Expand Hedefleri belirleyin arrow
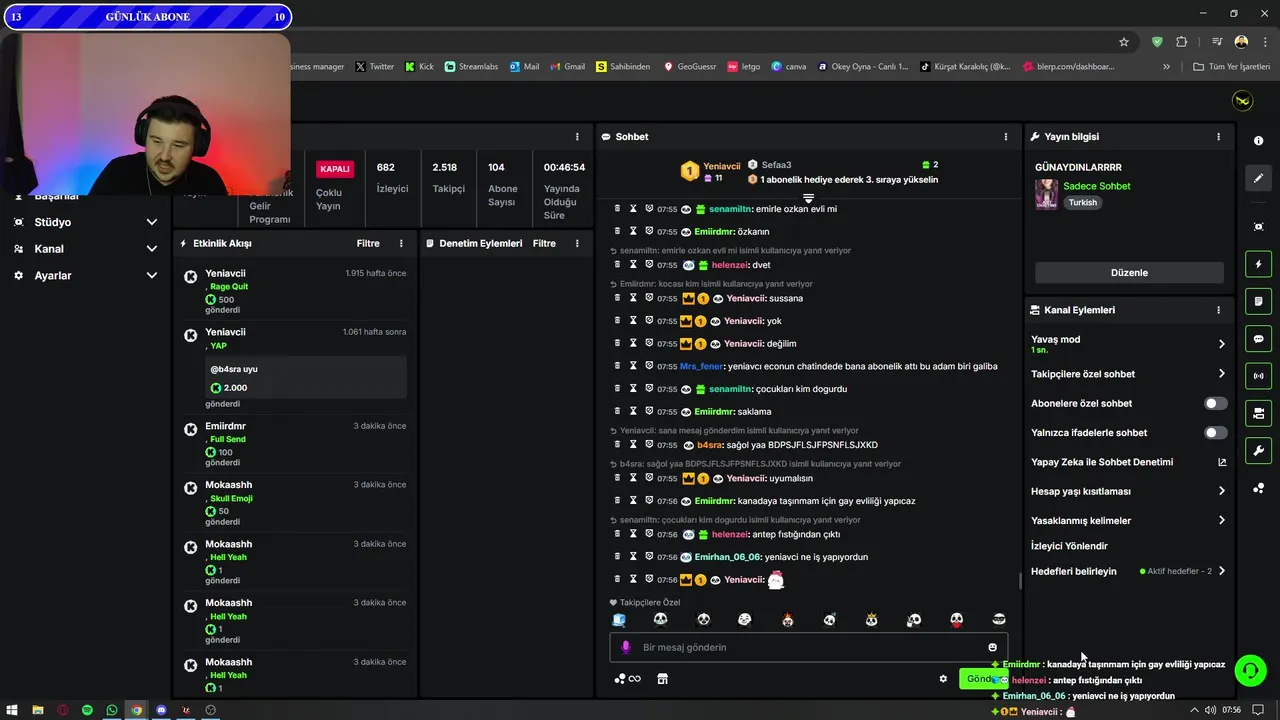This screenshot has width=1280, height=720. pyautogui.click(x=1221, y=571)
